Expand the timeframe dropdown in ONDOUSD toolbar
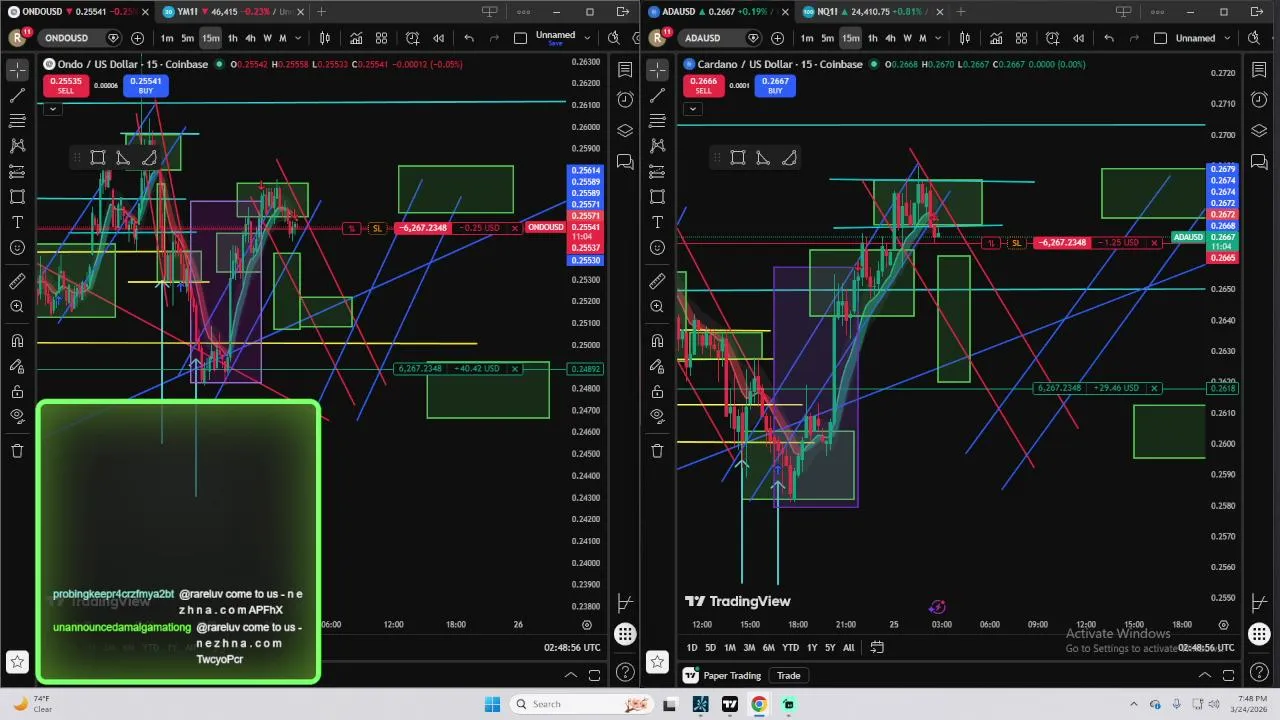 point(297,38)
